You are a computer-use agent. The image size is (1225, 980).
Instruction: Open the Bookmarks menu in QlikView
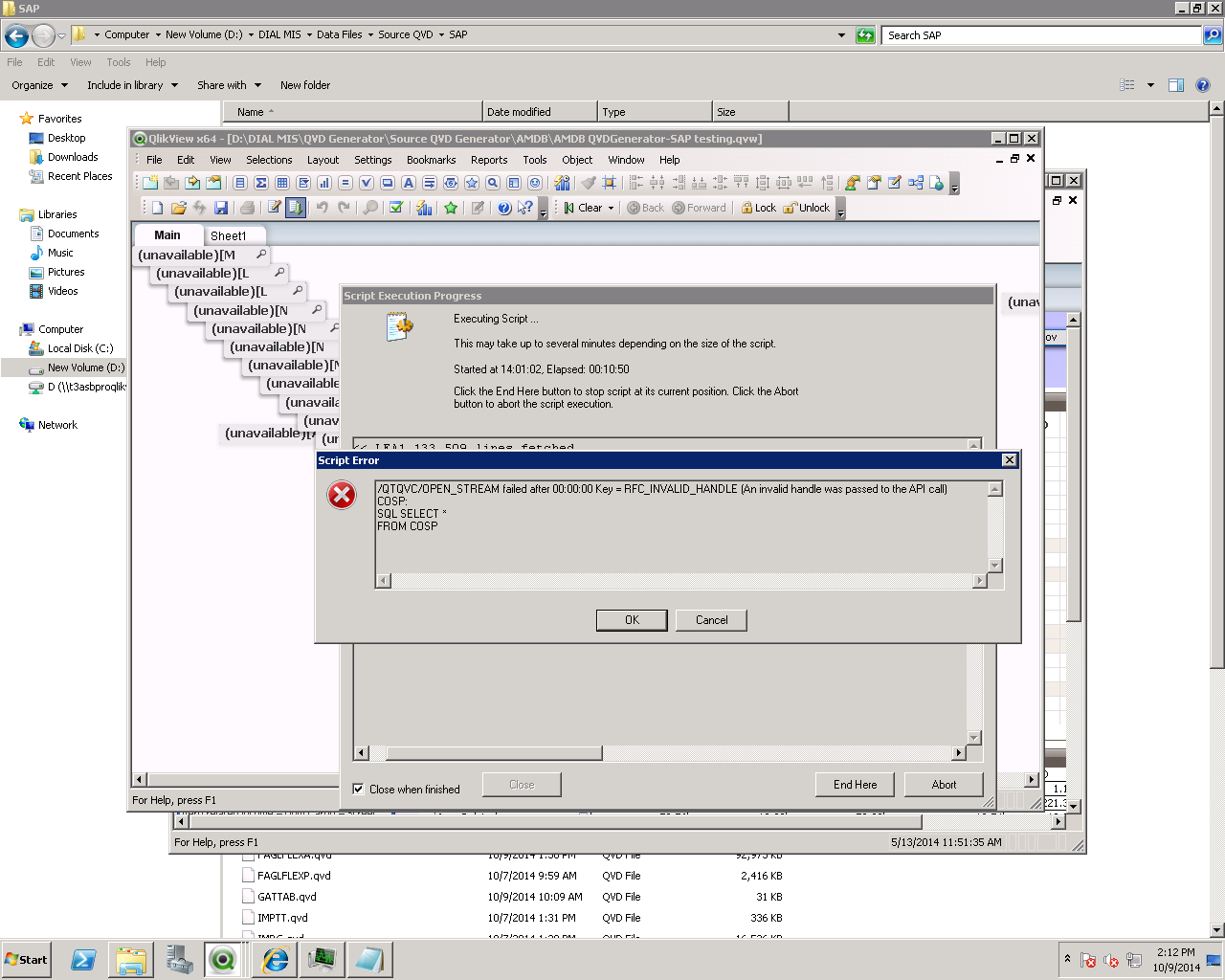[431, 160]
